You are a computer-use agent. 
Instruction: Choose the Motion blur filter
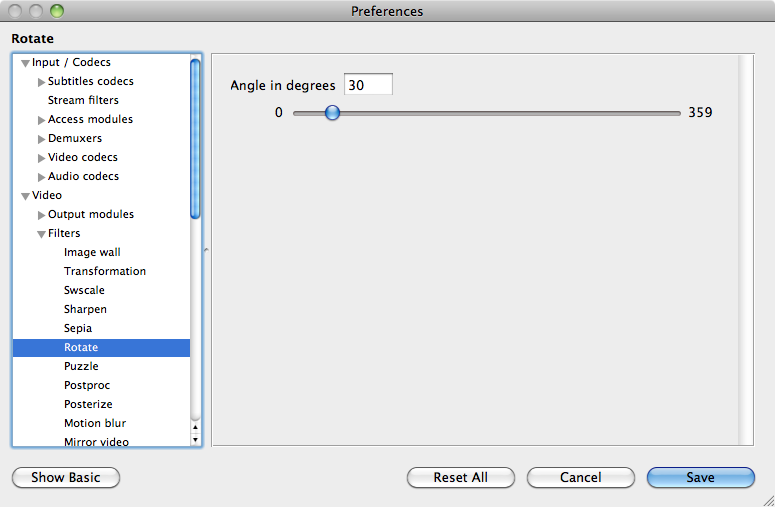point(95,423)
